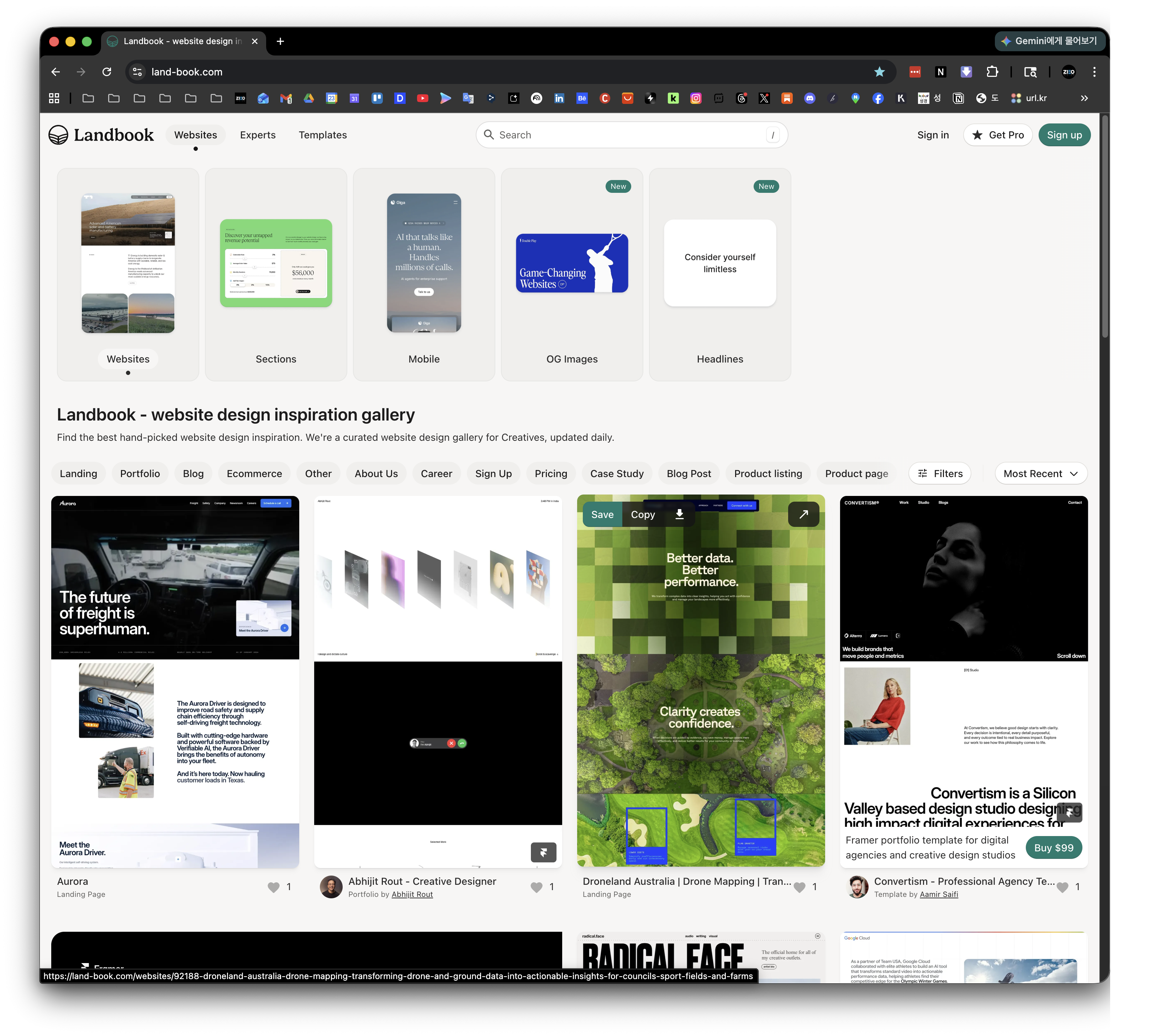
Task: Toggle the Blog filter chip
Action: 194,474
